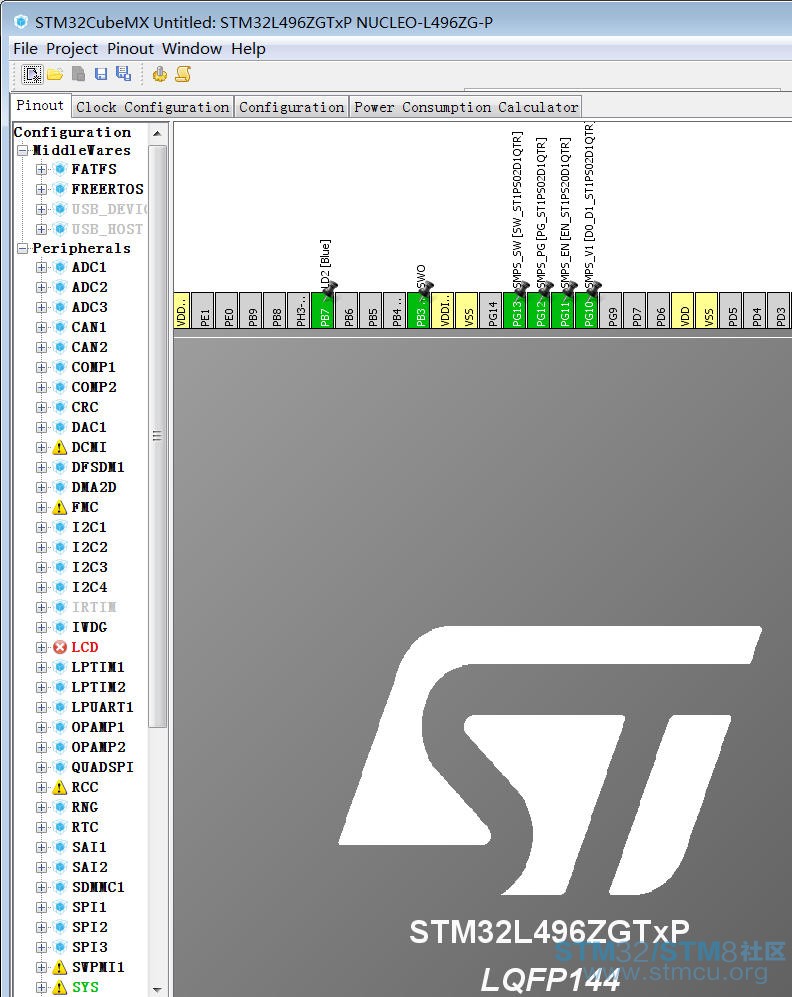Click the cube icon beside FREERTOS
The width and height of the screenshot is (792, 997).
coord(60,189)
